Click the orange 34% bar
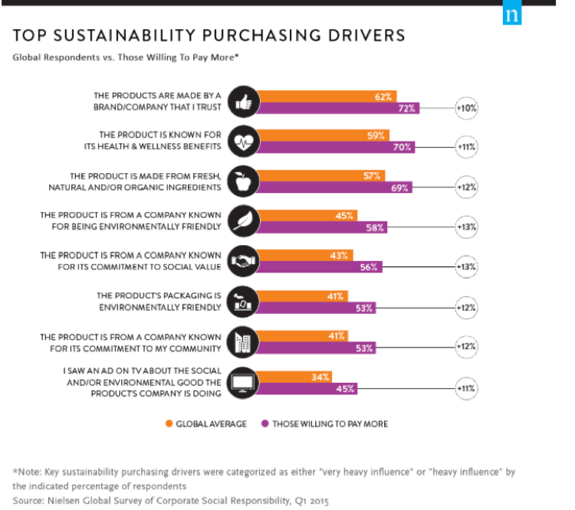This screenshot has height=510, width=575. (294, 377)
